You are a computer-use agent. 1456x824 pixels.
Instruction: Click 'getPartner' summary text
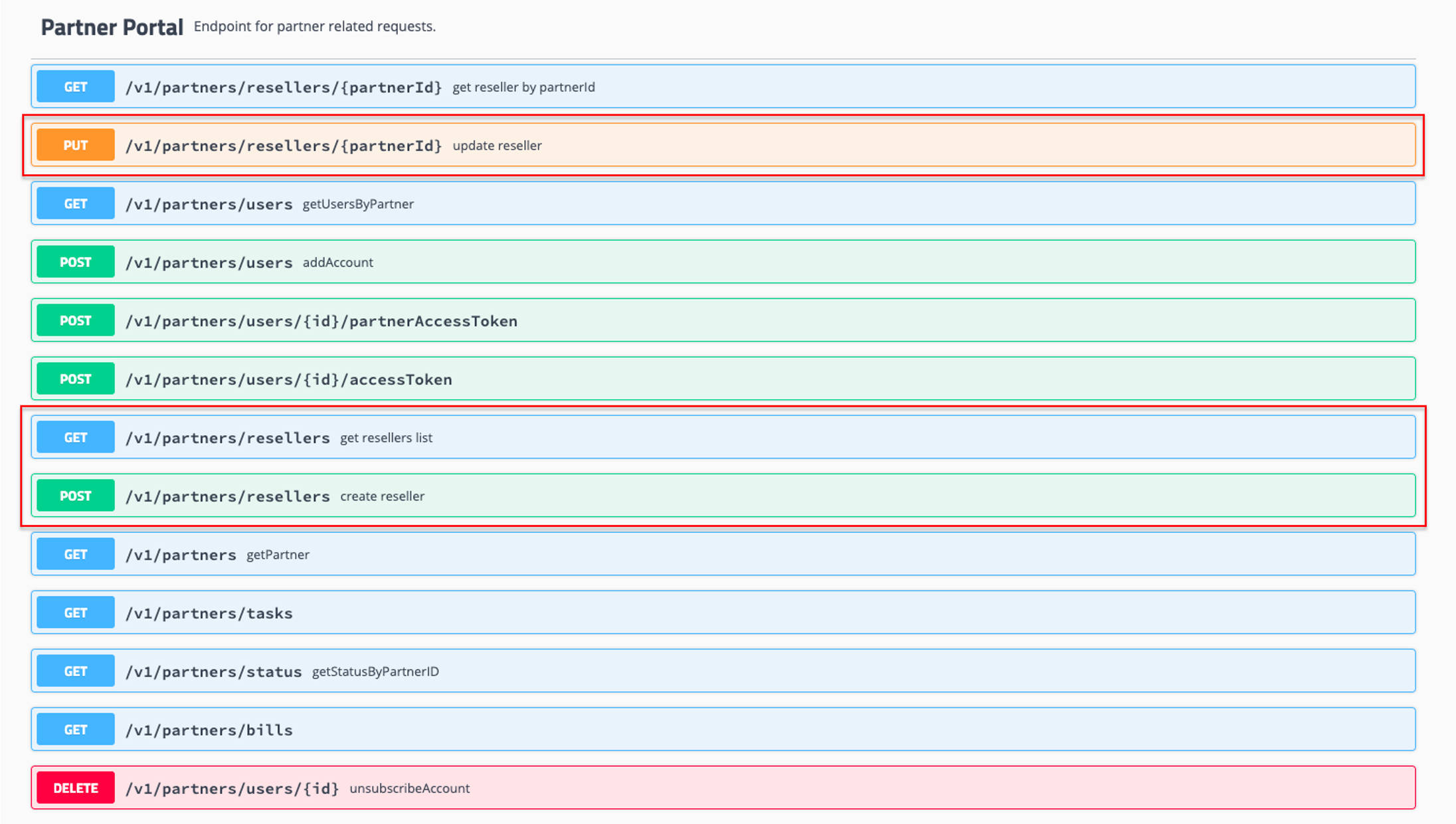278,555
